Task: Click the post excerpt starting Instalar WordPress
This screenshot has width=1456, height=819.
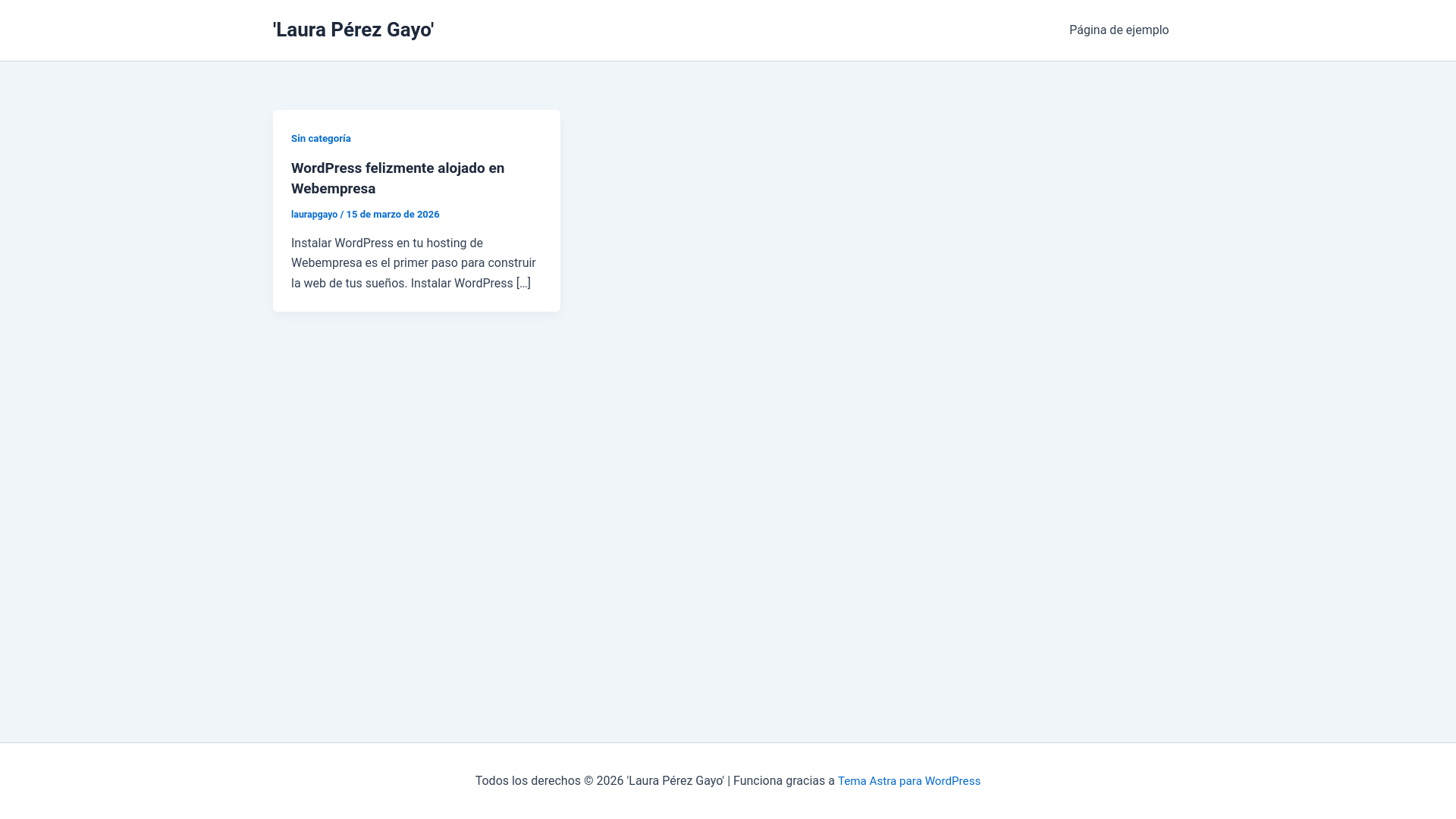Action: click(413, 263)
